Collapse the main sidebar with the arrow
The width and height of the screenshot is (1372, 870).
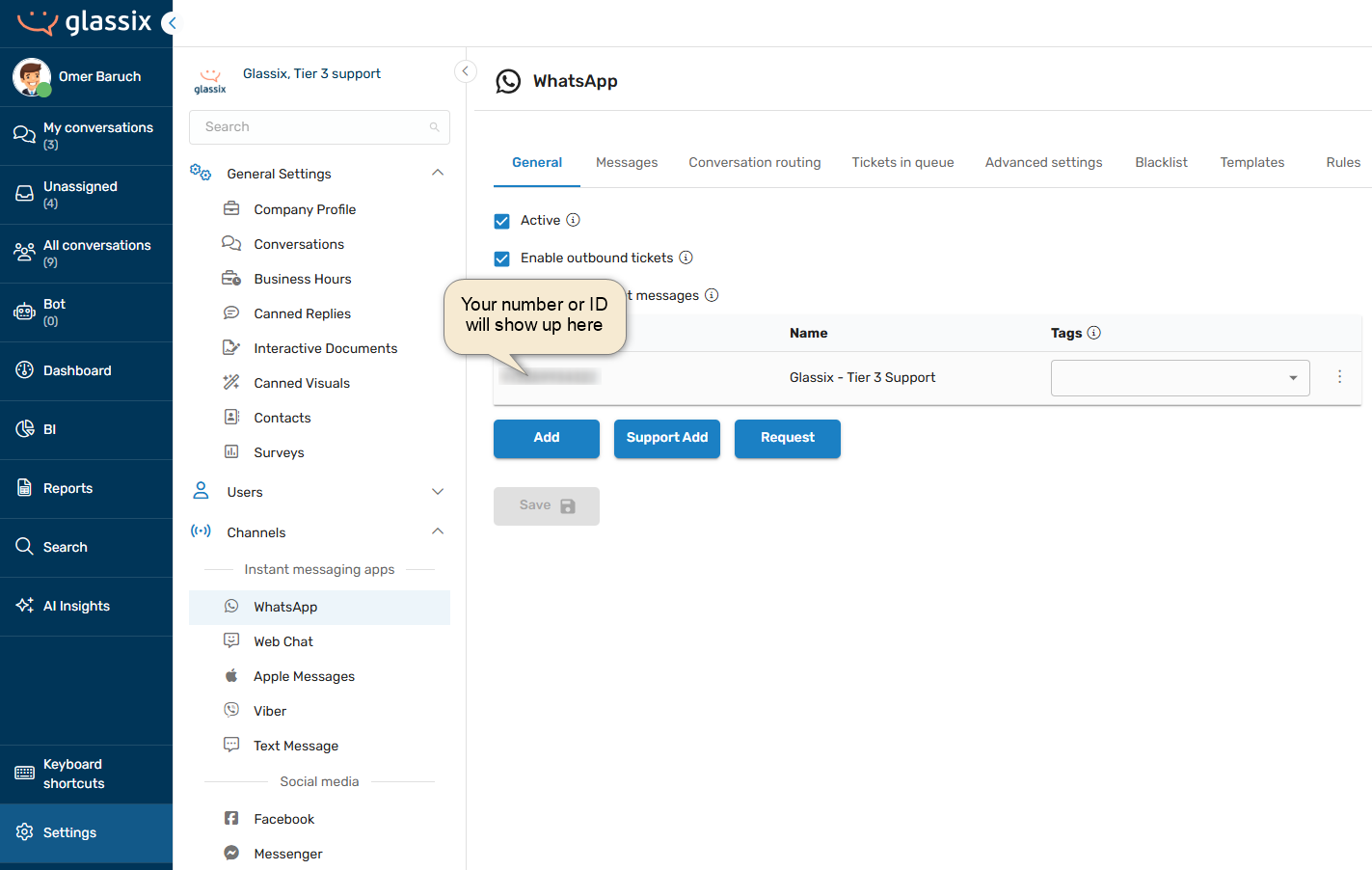click(x=170, y=23)
